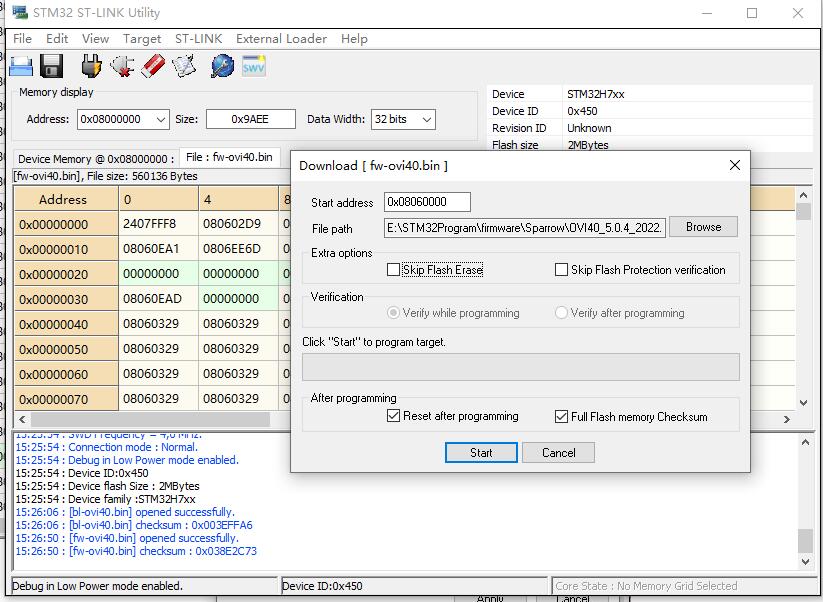823x602 pixels.
Task: Click log panel scroll up arrow
Action: (x=805, y=442)
